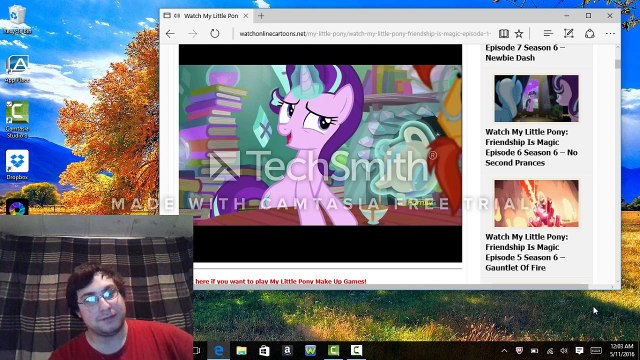This screenshot has width=640, height=360.
Task: Open the Action Center notification icon
Action: pos(579,351)
